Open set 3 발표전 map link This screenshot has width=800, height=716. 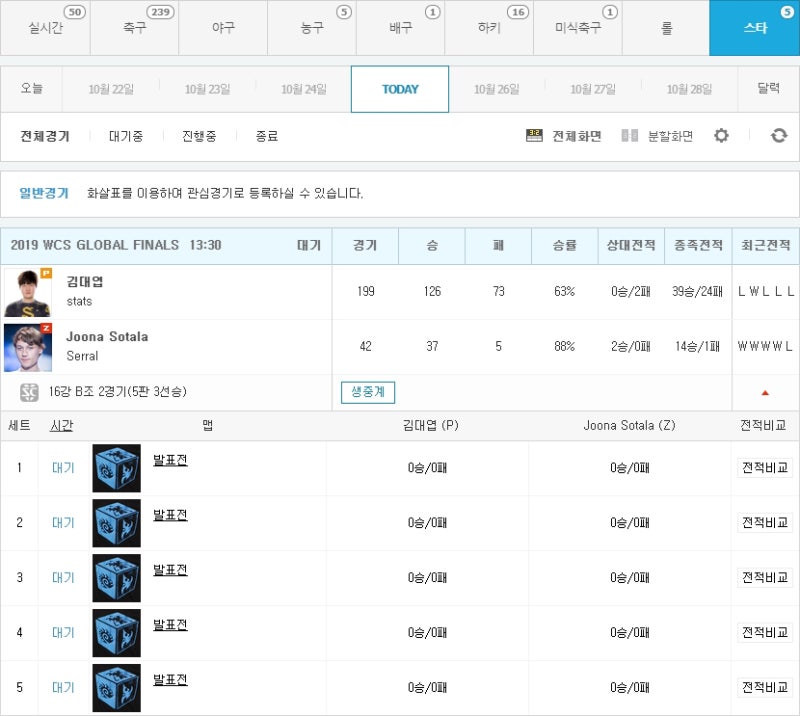click(x=170, y=570)
